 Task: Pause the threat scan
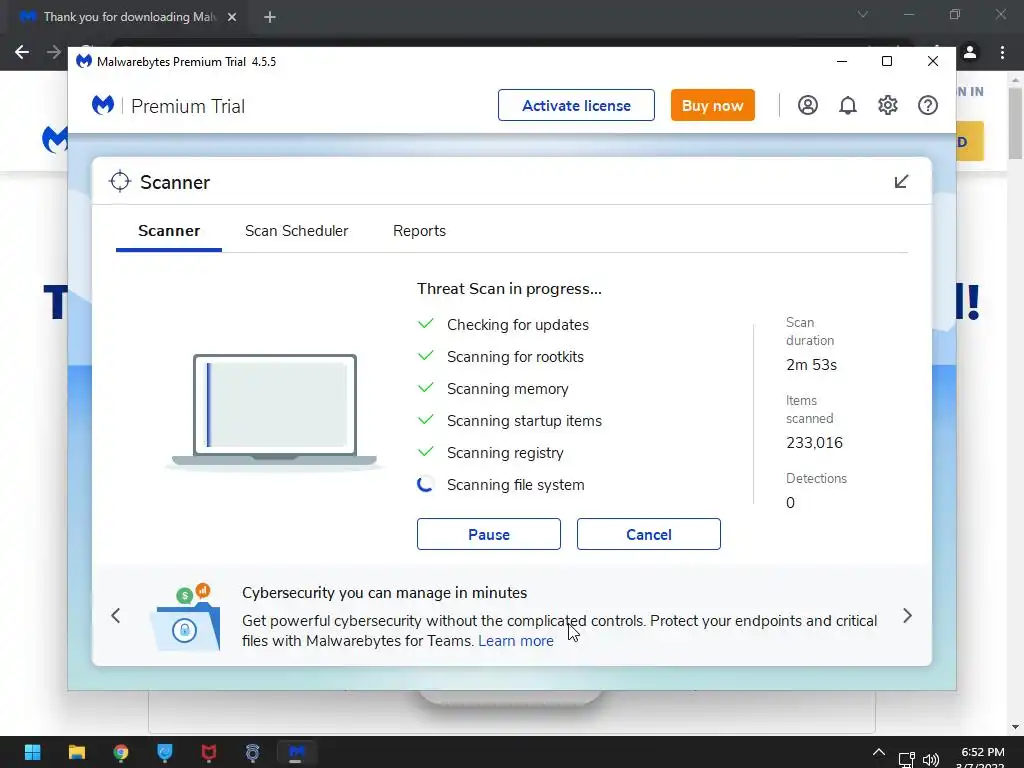pos(488,534)
